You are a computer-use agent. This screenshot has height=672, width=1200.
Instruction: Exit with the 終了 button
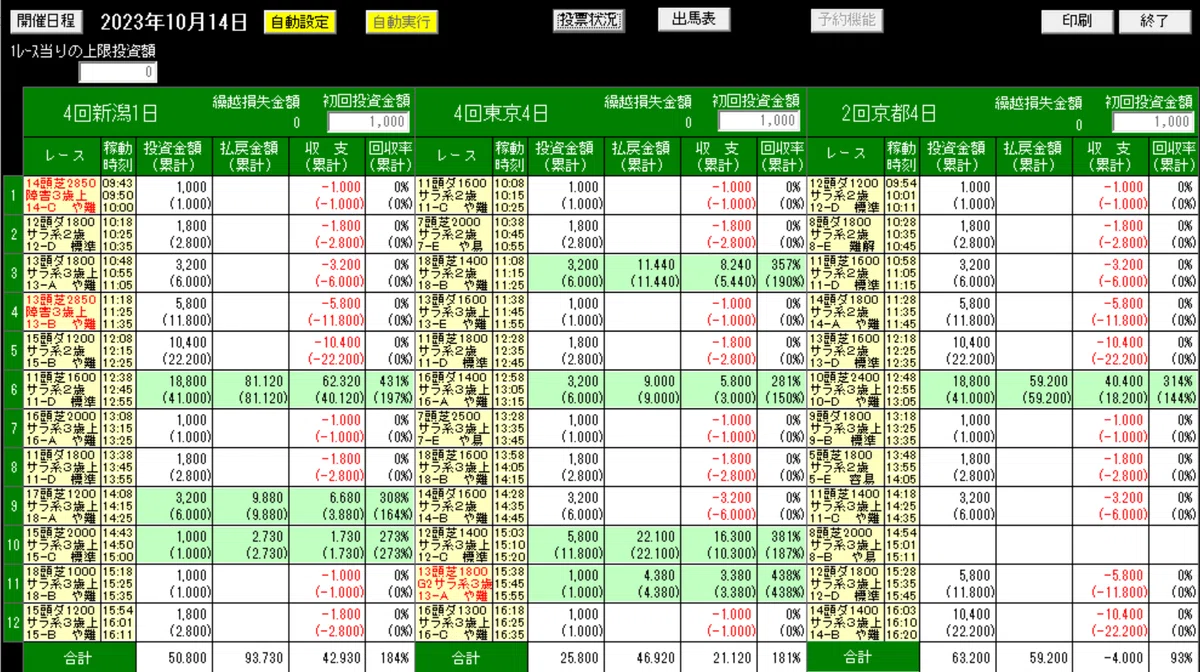pyautogui.click(x=1155, y=21)
